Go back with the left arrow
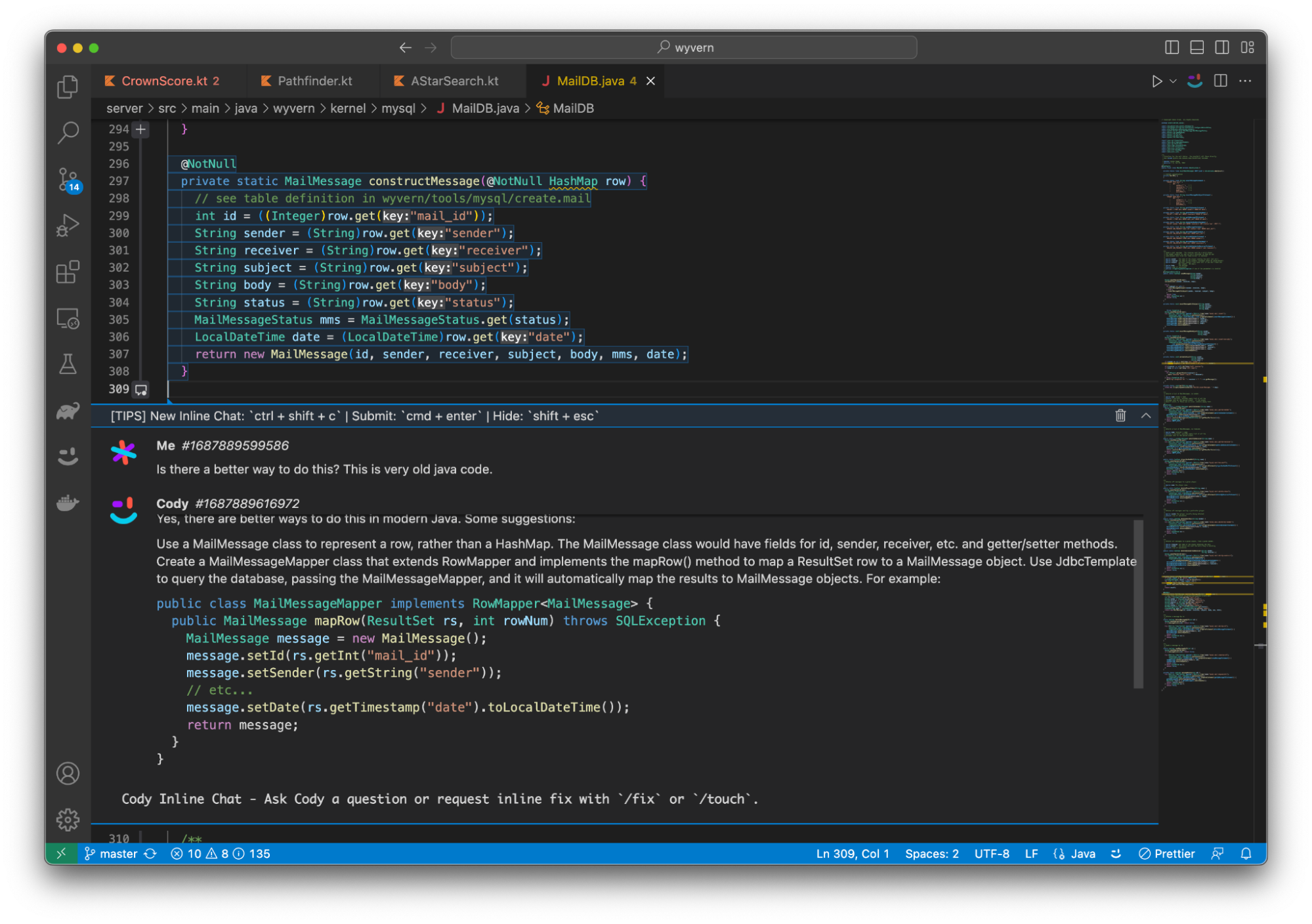This screenshot has height=924, width=1312. [x=405, y=47]
